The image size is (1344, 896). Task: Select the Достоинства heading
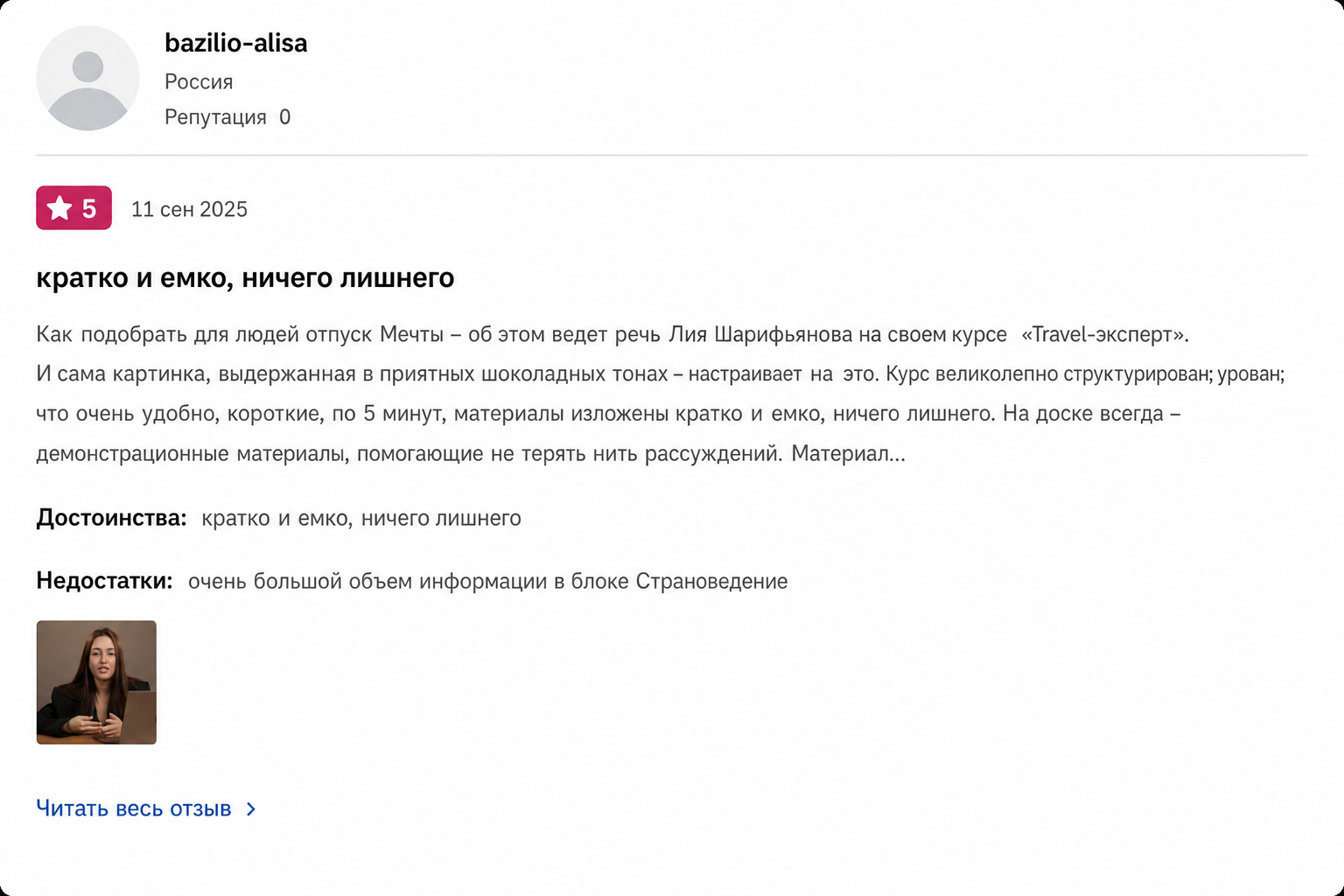point(111,518)
